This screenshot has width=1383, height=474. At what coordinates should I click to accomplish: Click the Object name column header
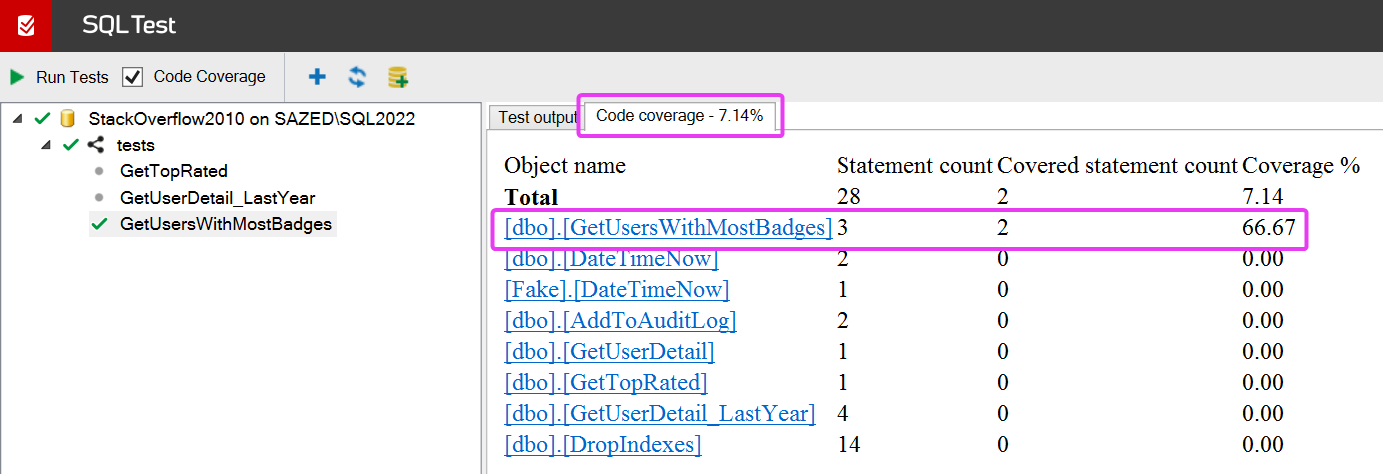tap(565, 166)
